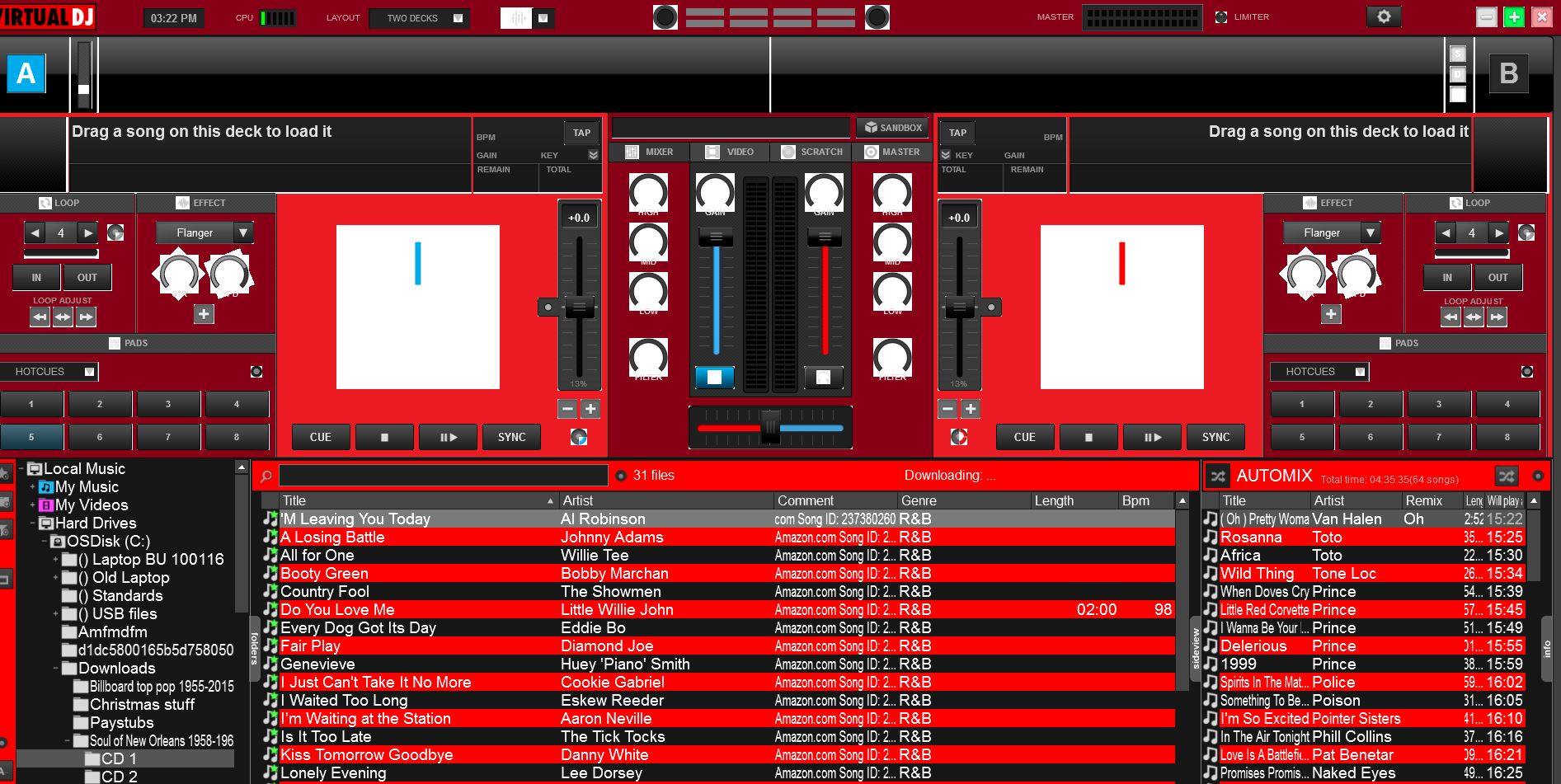Double loop length on deck B

(1499, 233)
